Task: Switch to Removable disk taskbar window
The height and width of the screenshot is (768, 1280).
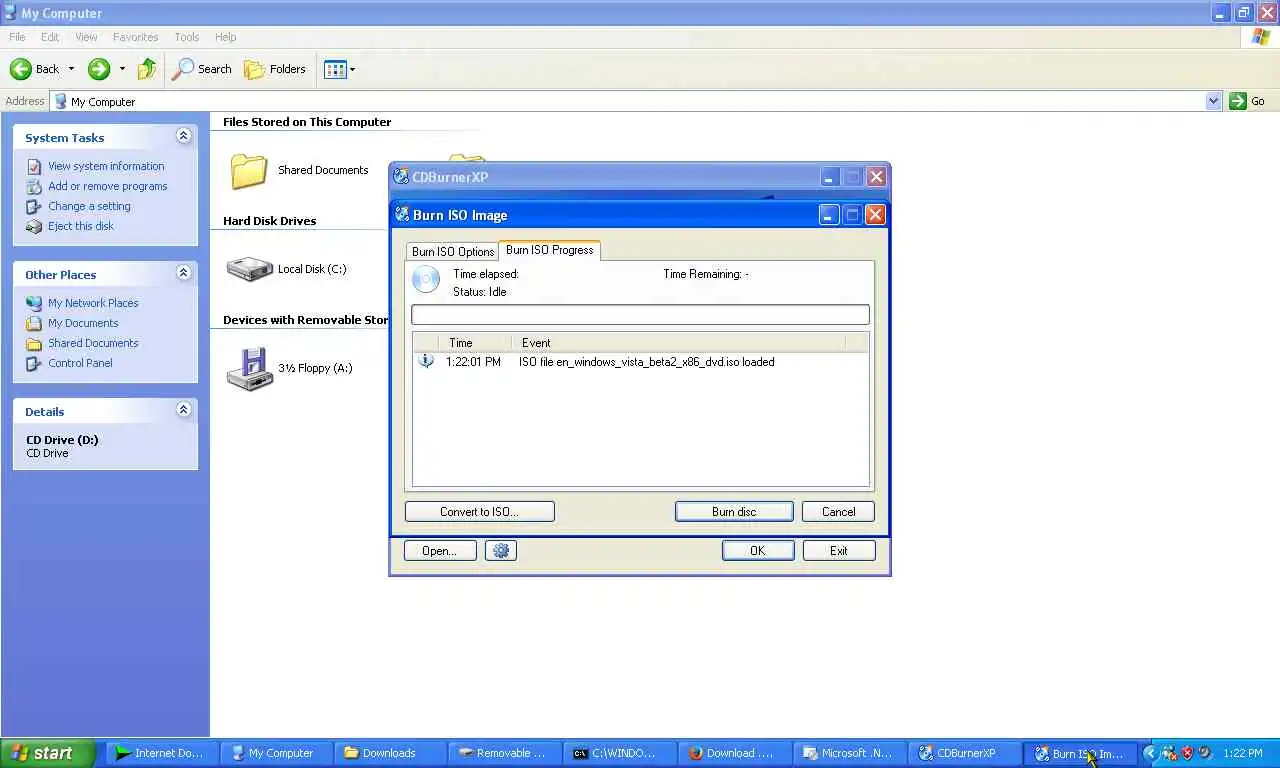Action: 503,753
